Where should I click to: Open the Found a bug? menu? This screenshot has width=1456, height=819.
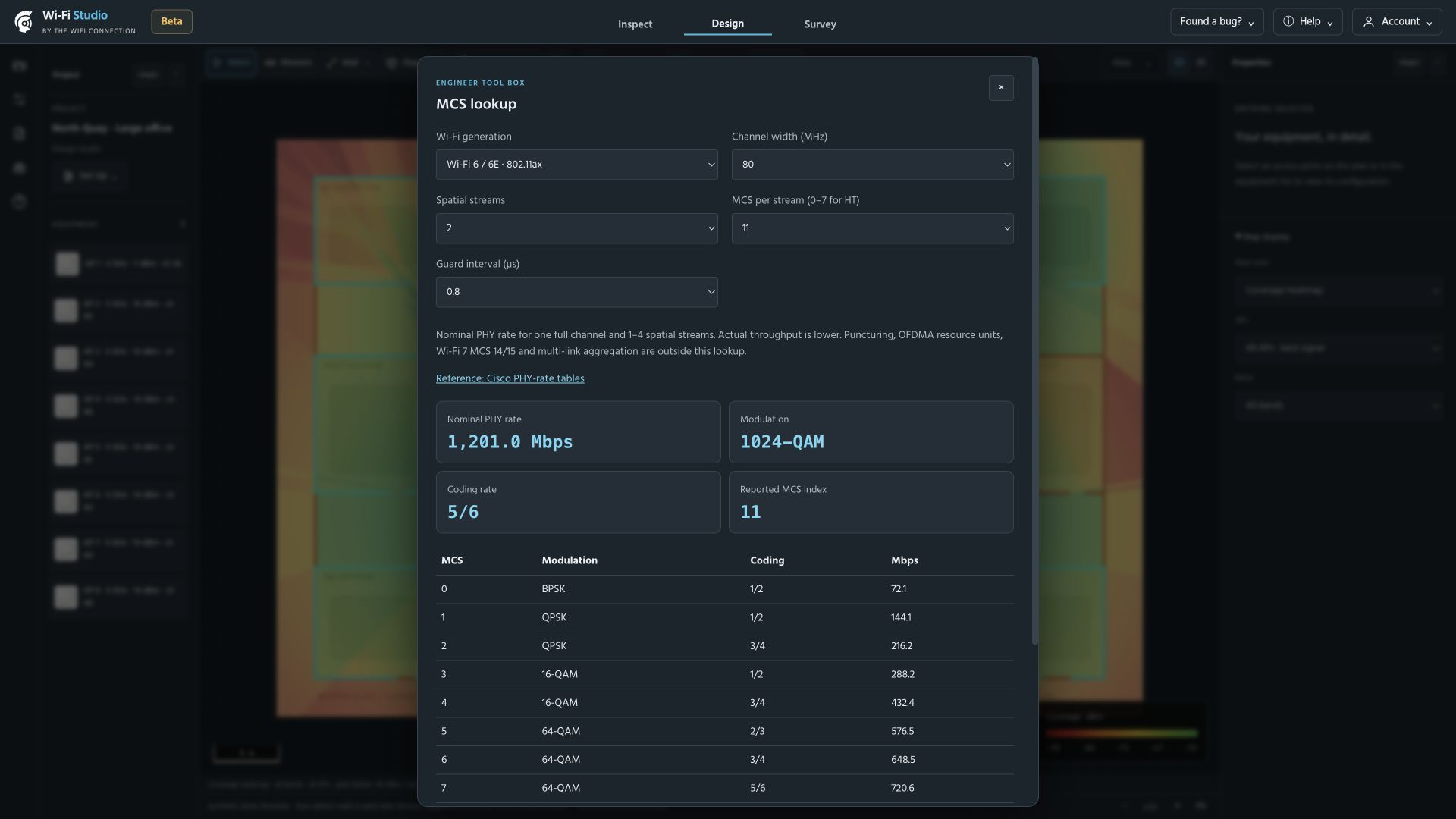point(1216,22)
